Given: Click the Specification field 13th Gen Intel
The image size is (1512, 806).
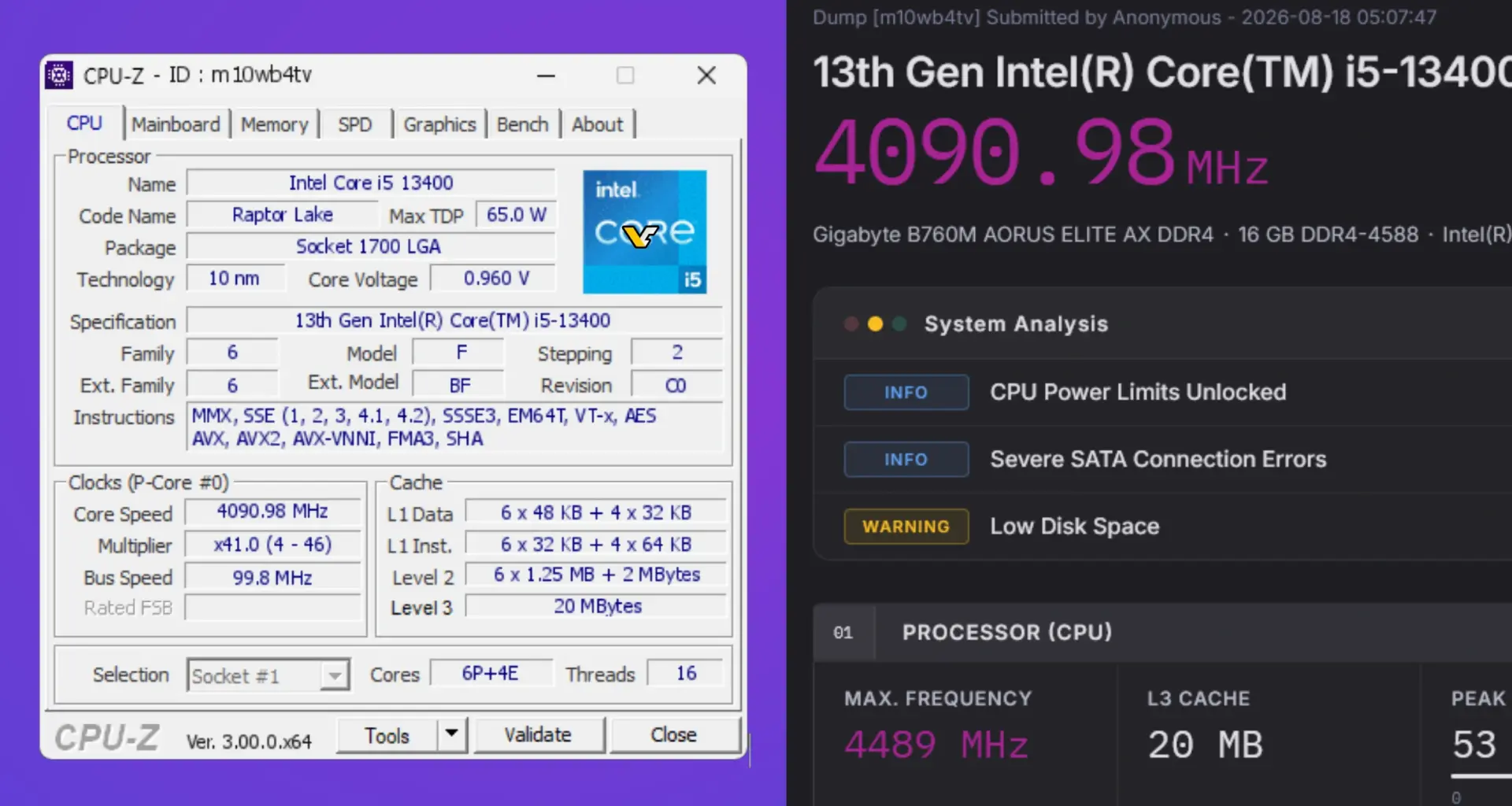Looking at the screenshot, I should (453, 320).
